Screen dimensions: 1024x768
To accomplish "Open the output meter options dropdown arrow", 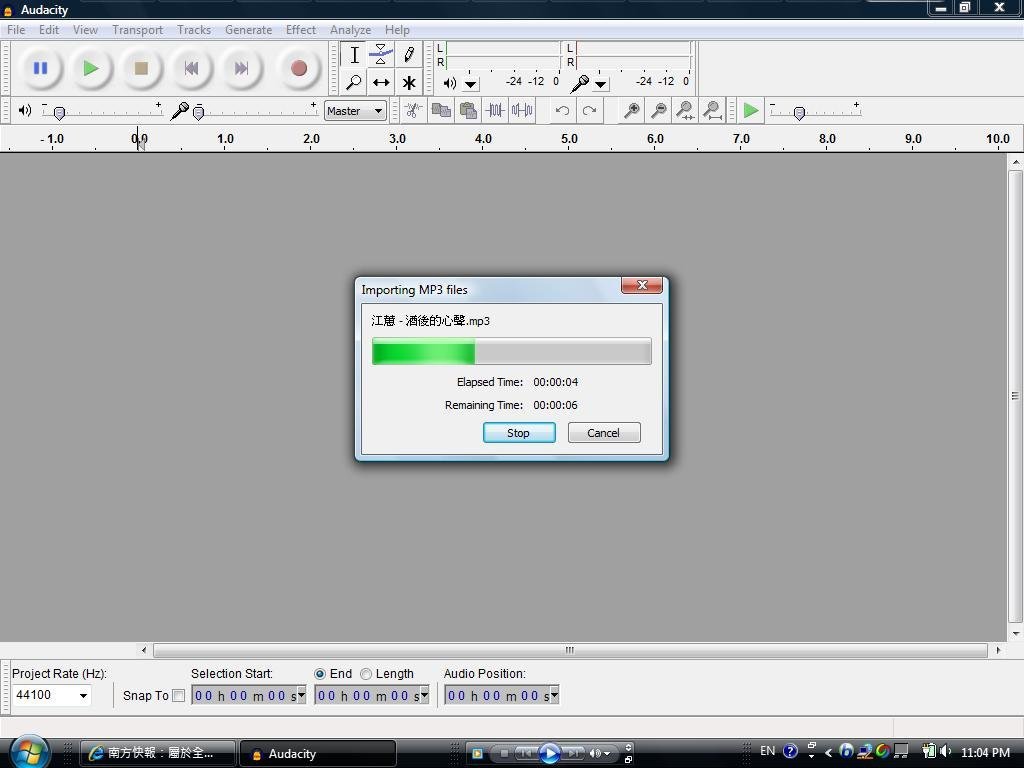I will pyautogui.click(x=470, y=84).
